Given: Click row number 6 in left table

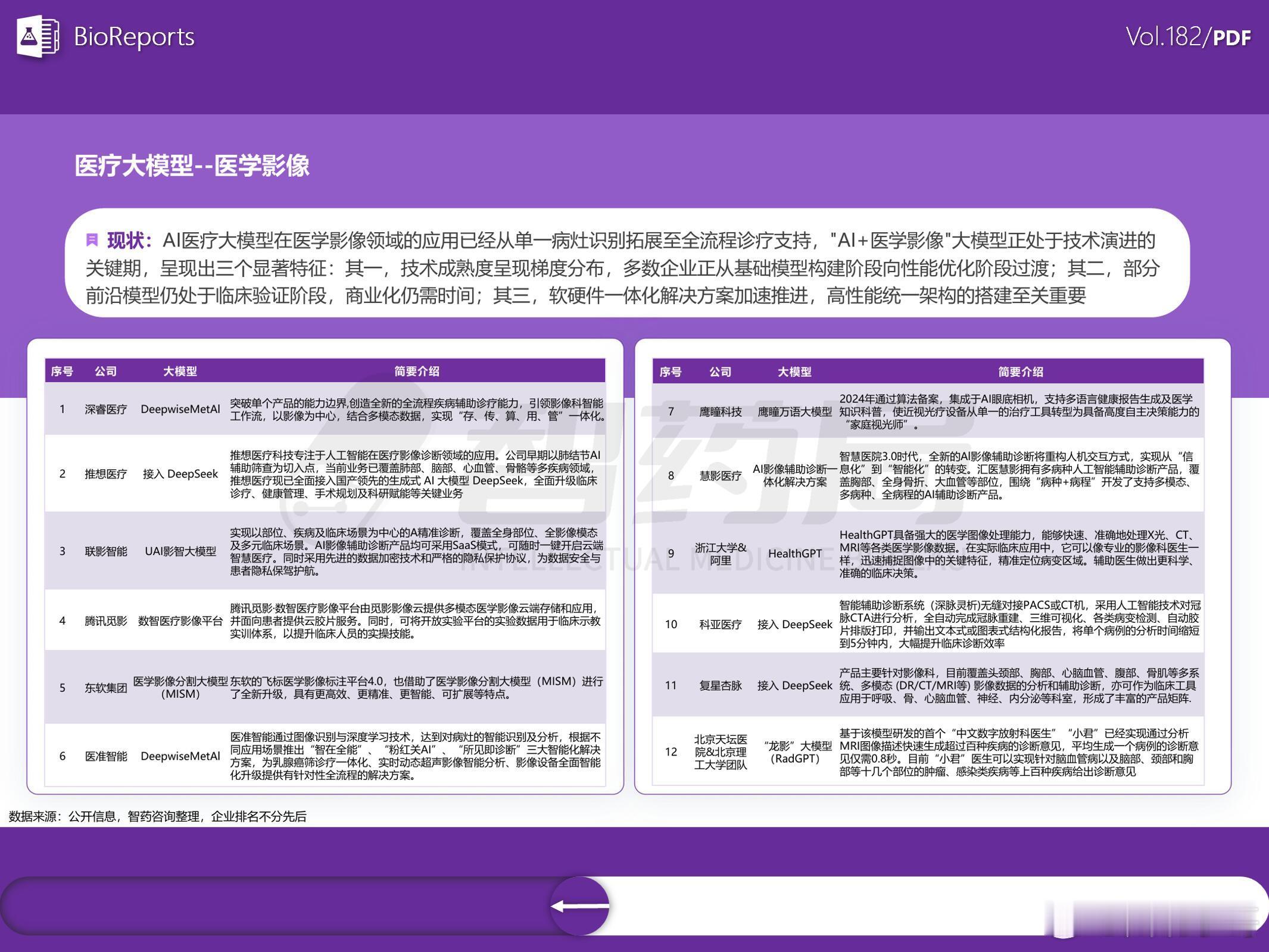Looking at the screenshot, I should 62,756.
